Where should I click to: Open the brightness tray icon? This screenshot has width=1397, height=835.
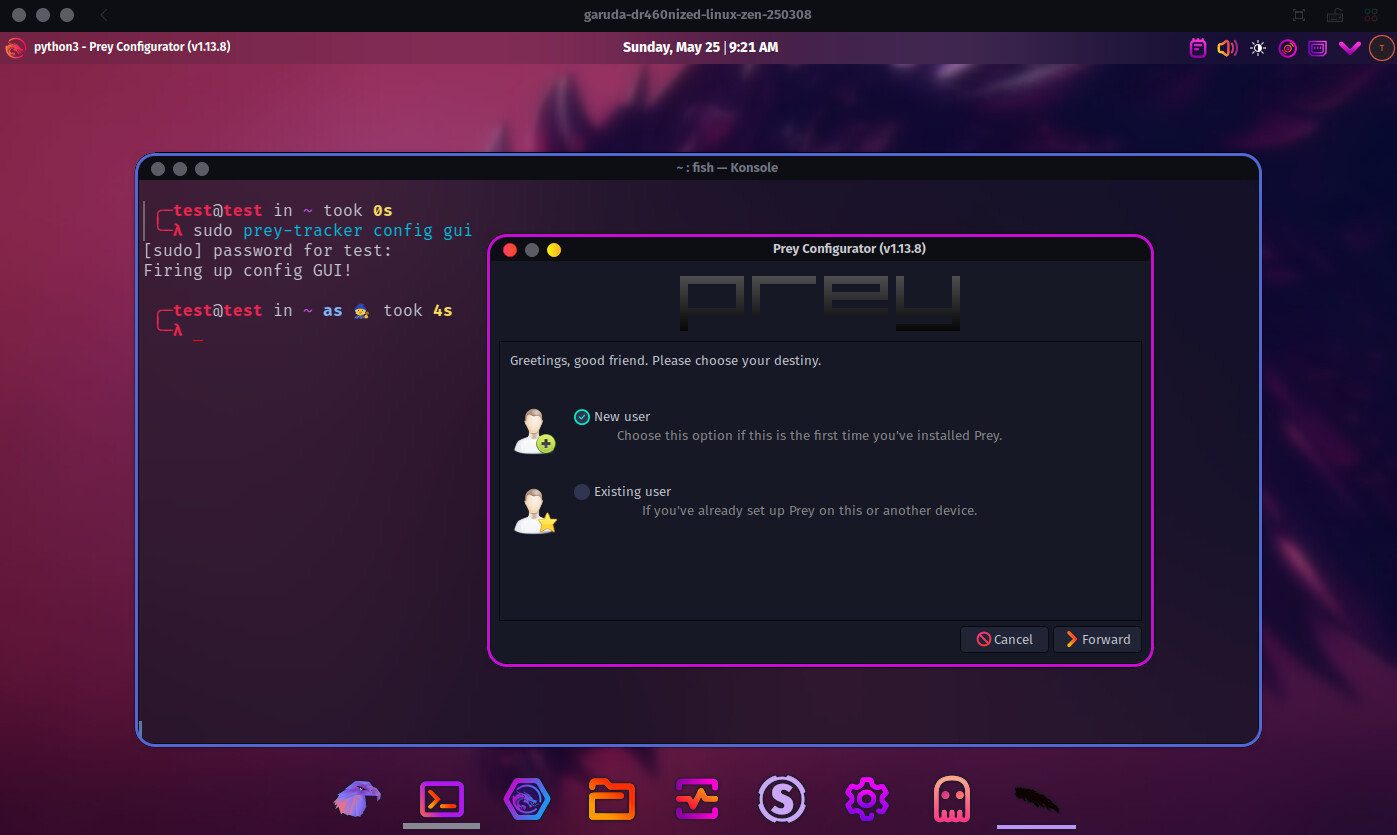(x=1258, y=47)
